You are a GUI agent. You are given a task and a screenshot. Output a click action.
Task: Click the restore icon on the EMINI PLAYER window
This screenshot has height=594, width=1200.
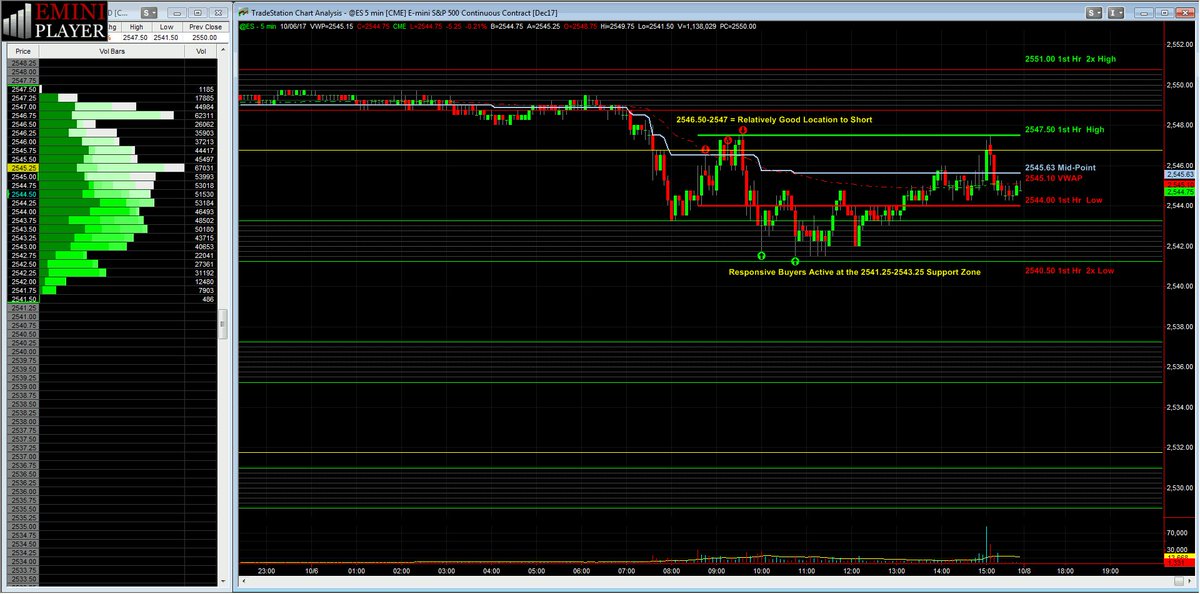tap(197, 13)
